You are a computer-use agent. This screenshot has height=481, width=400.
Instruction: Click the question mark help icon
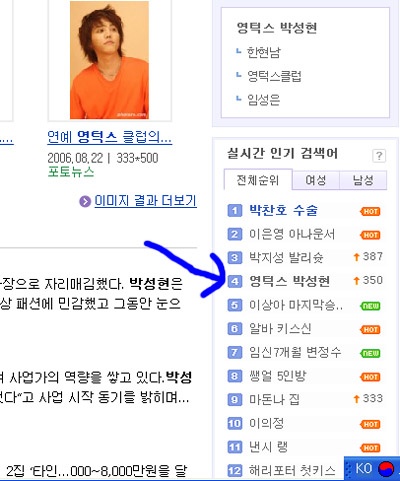[379, 156]
